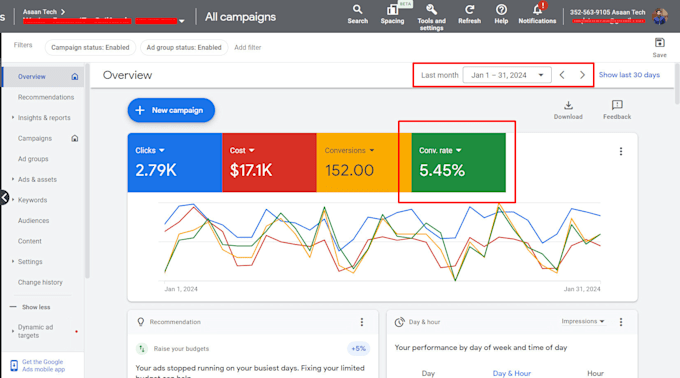Click the page vertical scrollbar
The width and height of the screenshot is (680, 378).
[x=677, y=84]
